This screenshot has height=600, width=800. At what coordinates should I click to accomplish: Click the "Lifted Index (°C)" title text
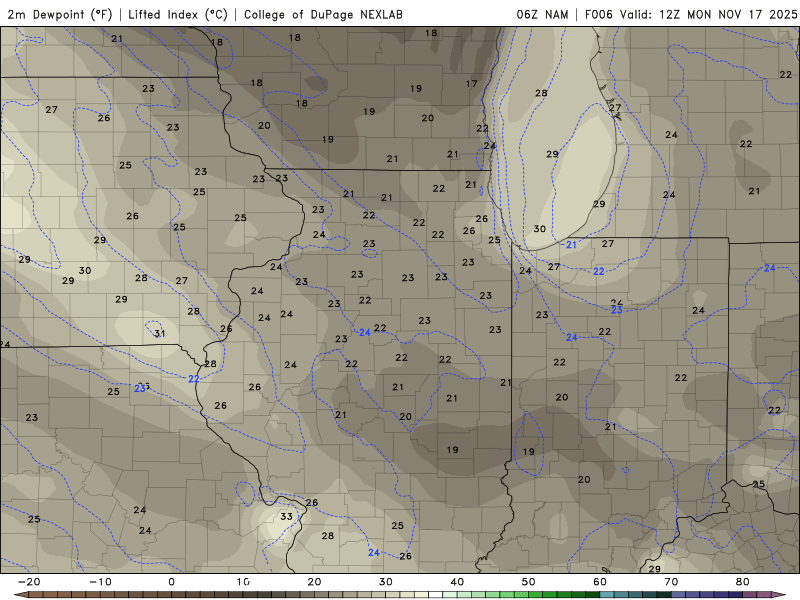tap(178, 14)
